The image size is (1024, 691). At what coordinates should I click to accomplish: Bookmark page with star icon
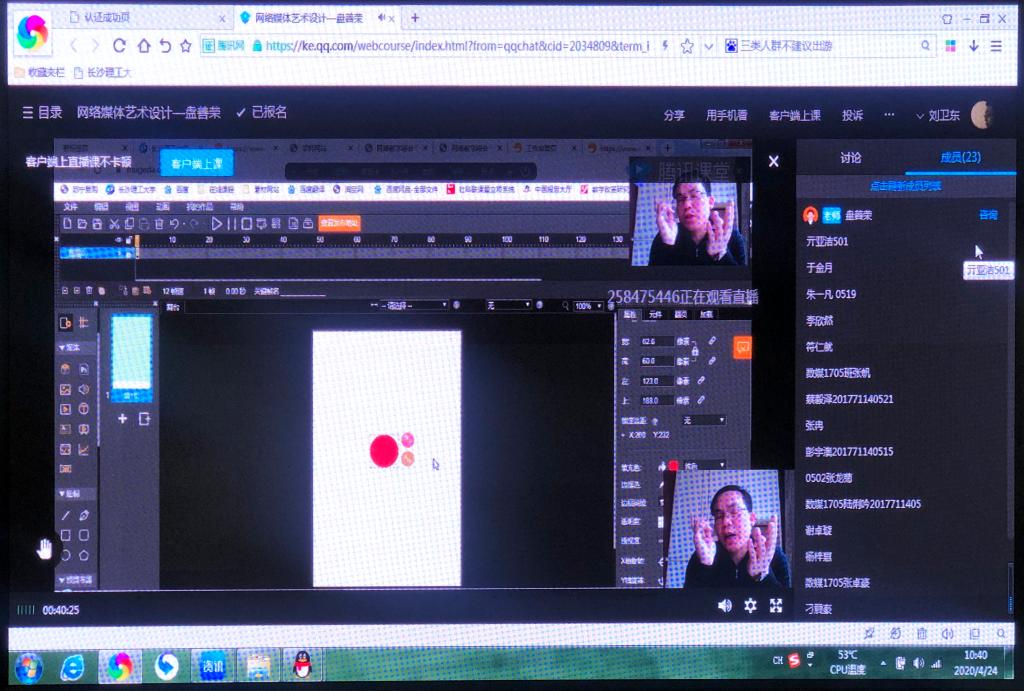(687, 46)
